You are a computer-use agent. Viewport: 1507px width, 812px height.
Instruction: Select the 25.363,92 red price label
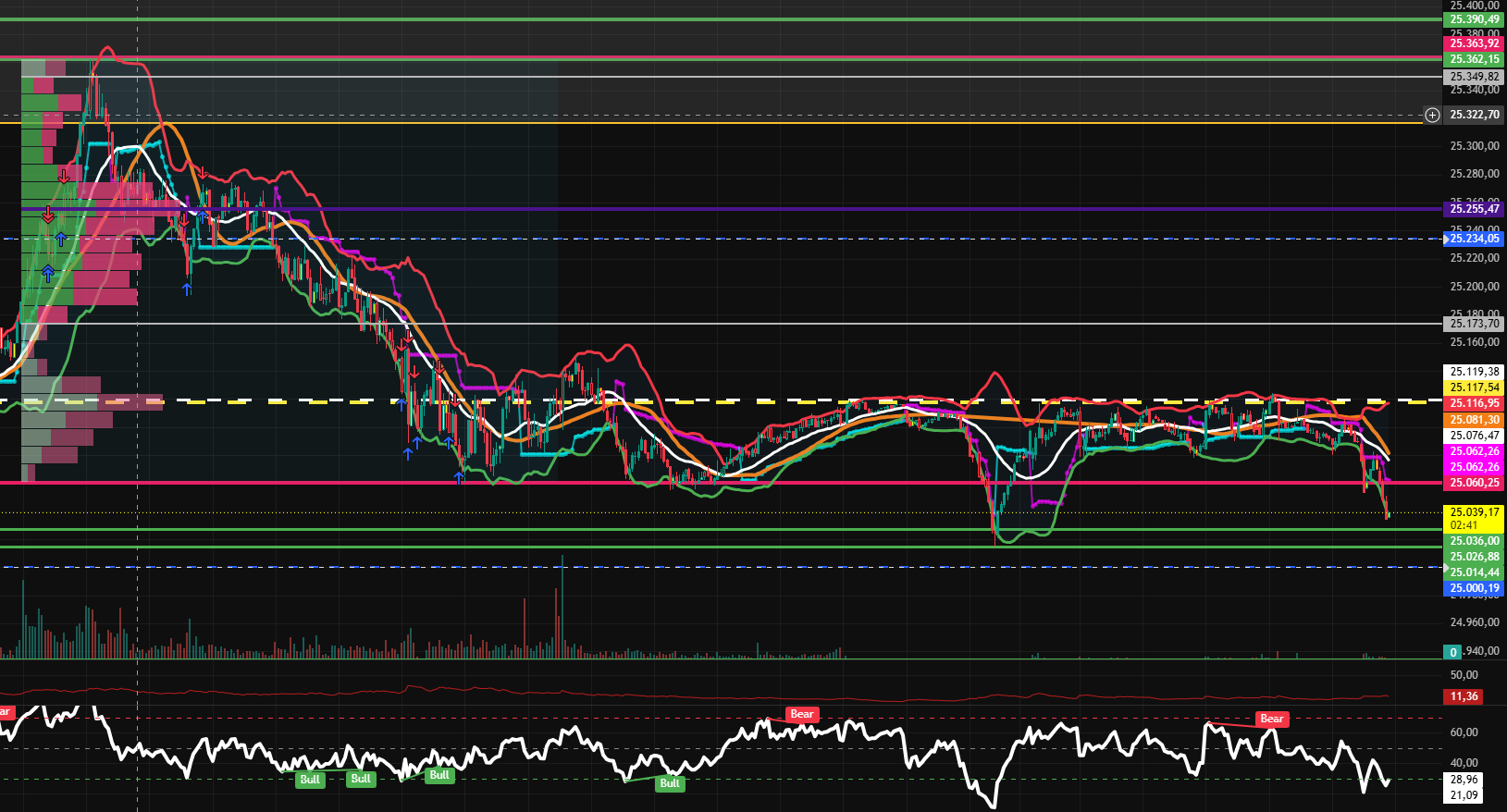pos(1475,43)
